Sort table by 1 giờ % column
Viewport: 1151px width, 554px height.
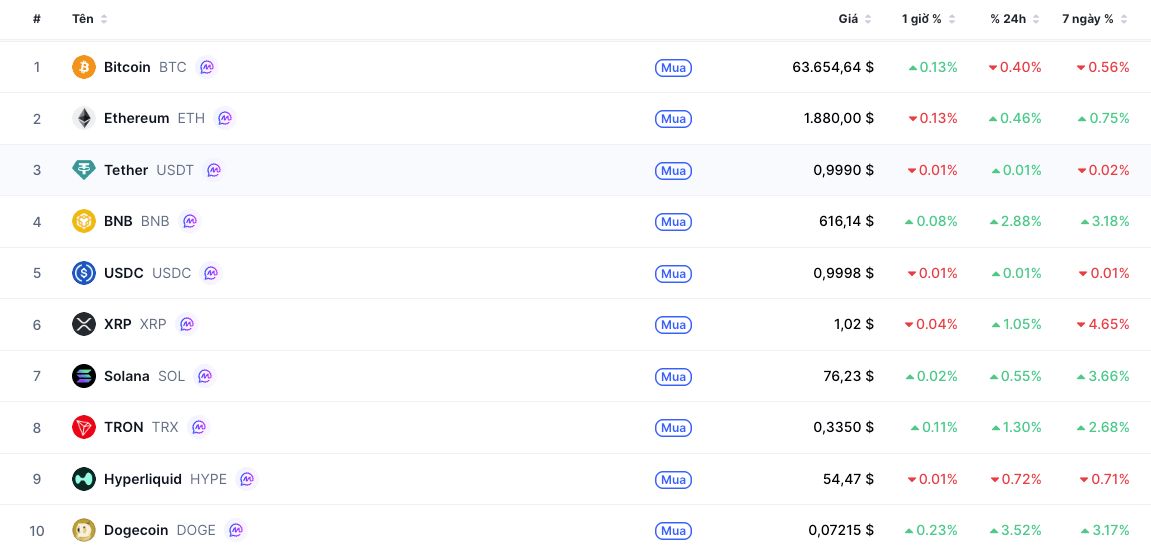[x=929, y=19]
